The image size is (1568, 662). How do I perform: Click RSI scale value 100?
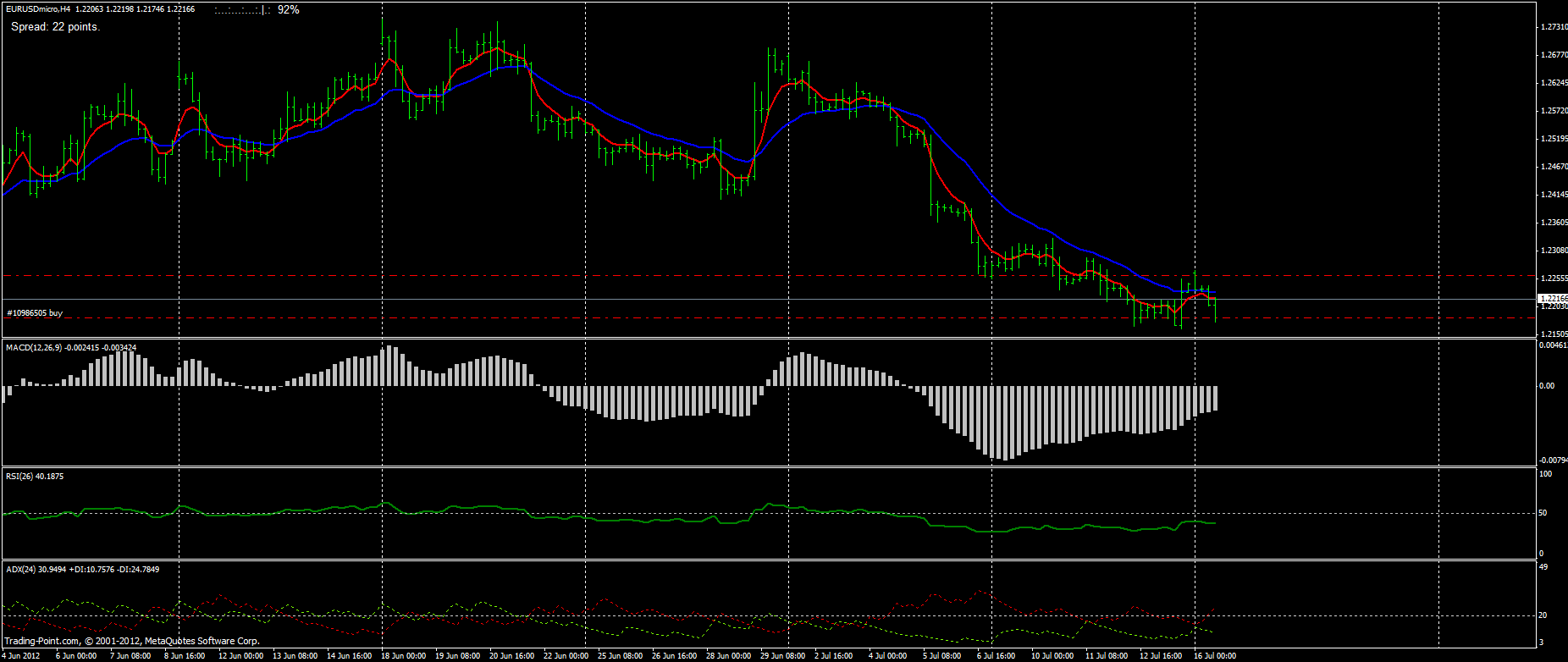tap(1546, 474)
